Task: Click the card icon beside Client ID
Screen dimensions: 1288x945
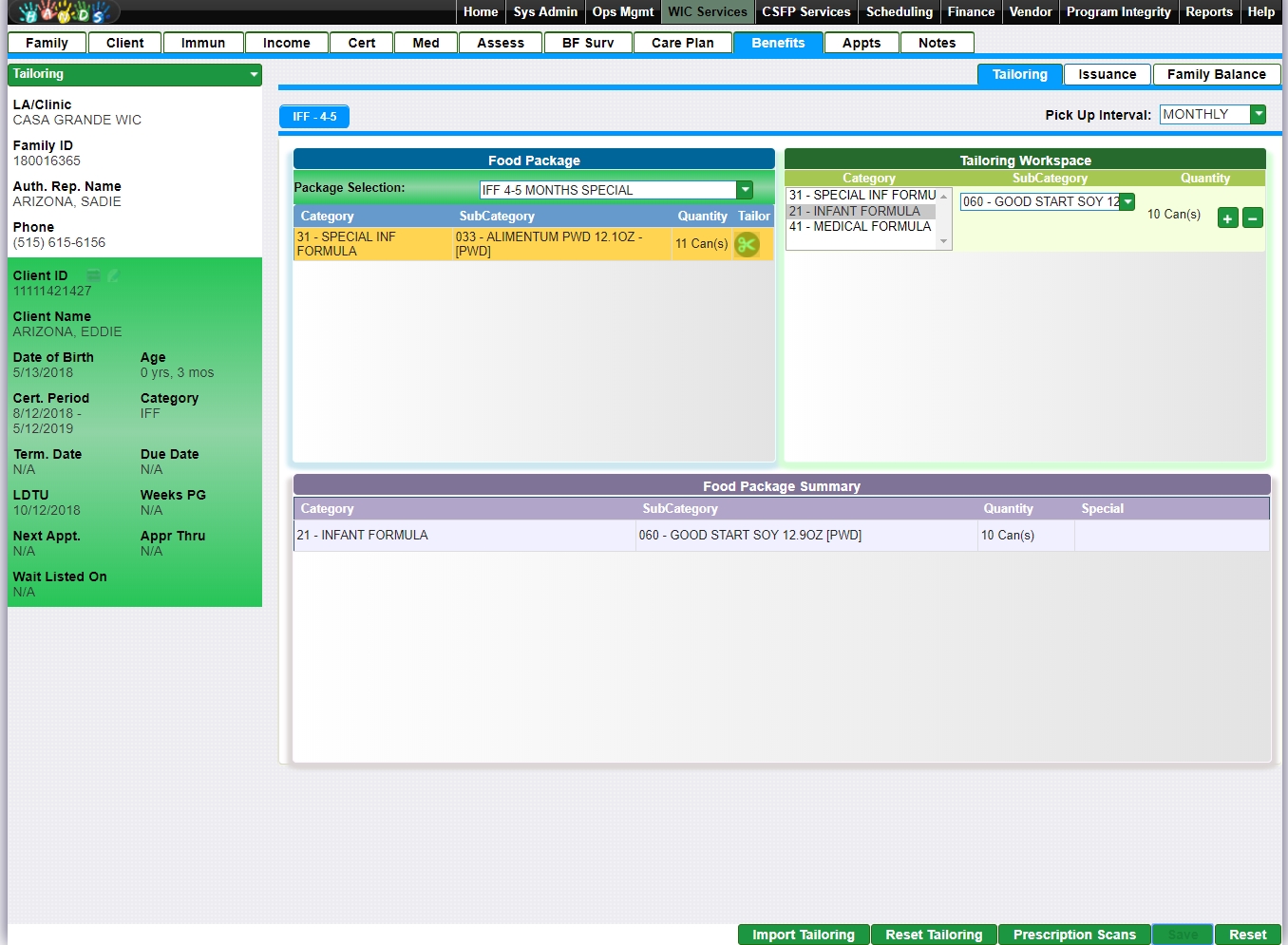Action: coord(94,275)
